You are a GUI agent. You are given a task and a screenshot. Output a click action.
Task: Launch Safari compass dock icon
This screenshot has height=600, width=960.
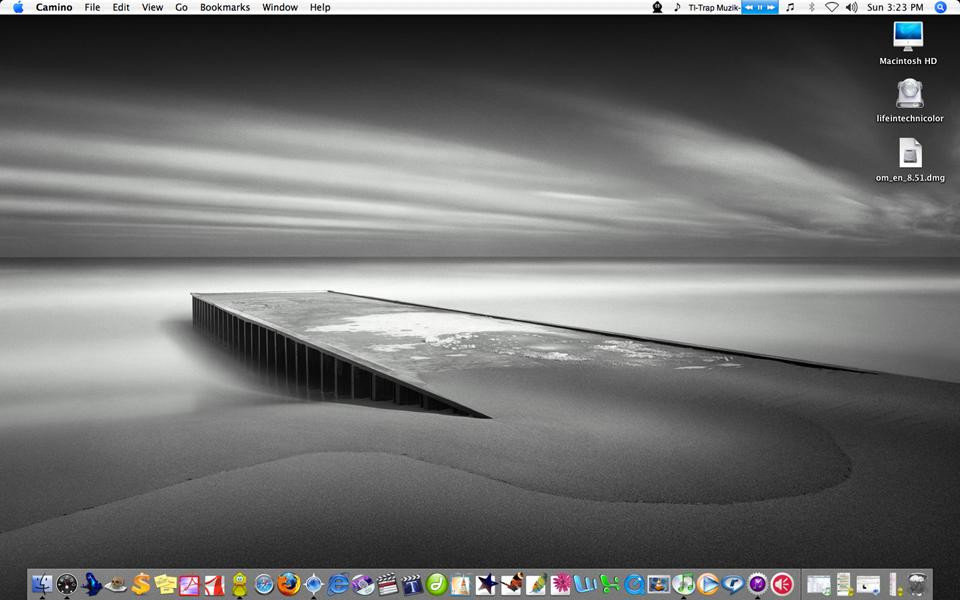pos(264,584)
